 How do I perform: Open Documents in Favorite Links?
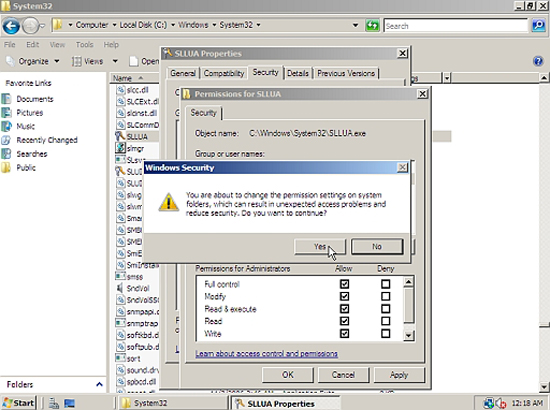pos(35,99)
